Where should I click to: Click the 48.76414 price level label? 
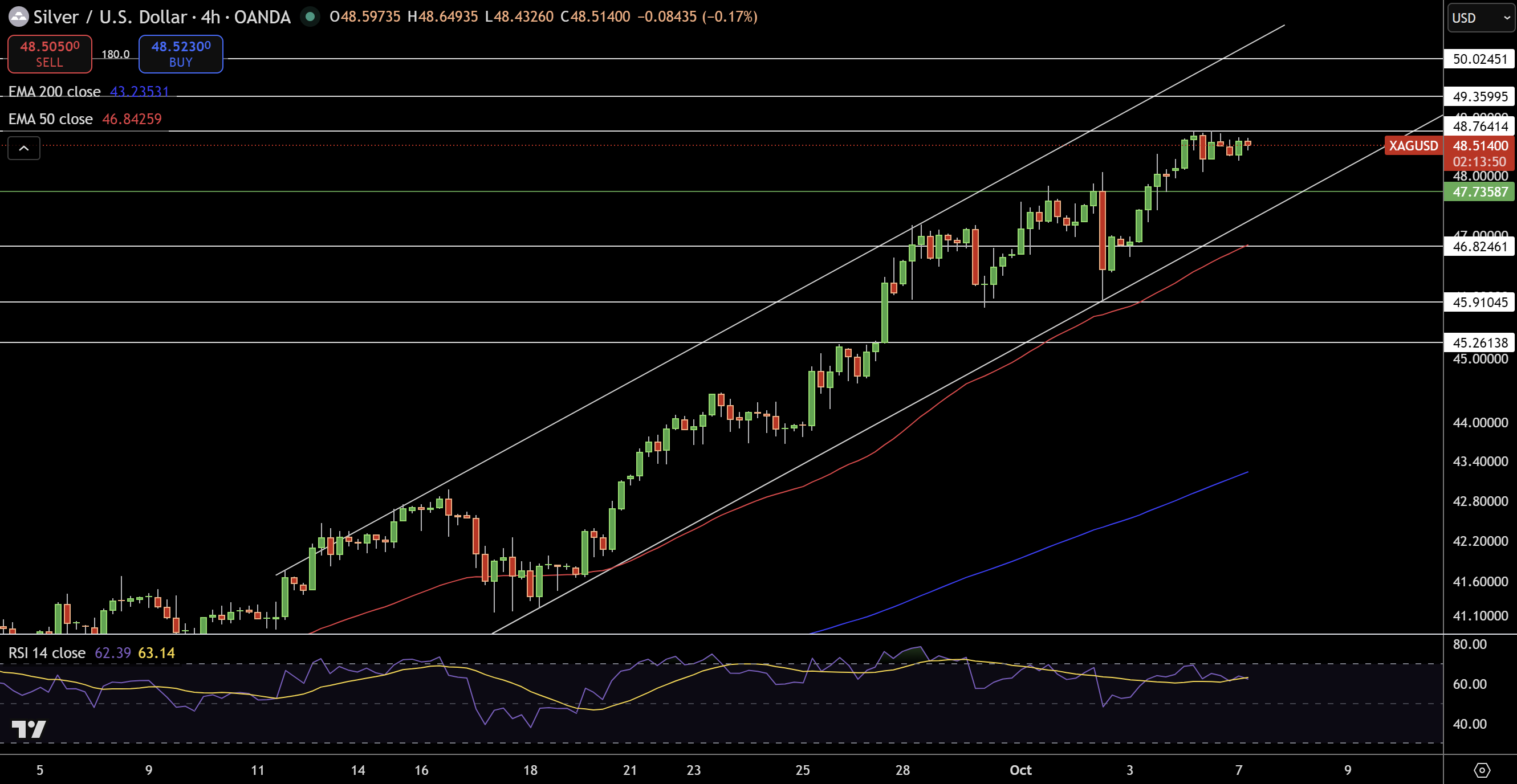point(1479,126)
